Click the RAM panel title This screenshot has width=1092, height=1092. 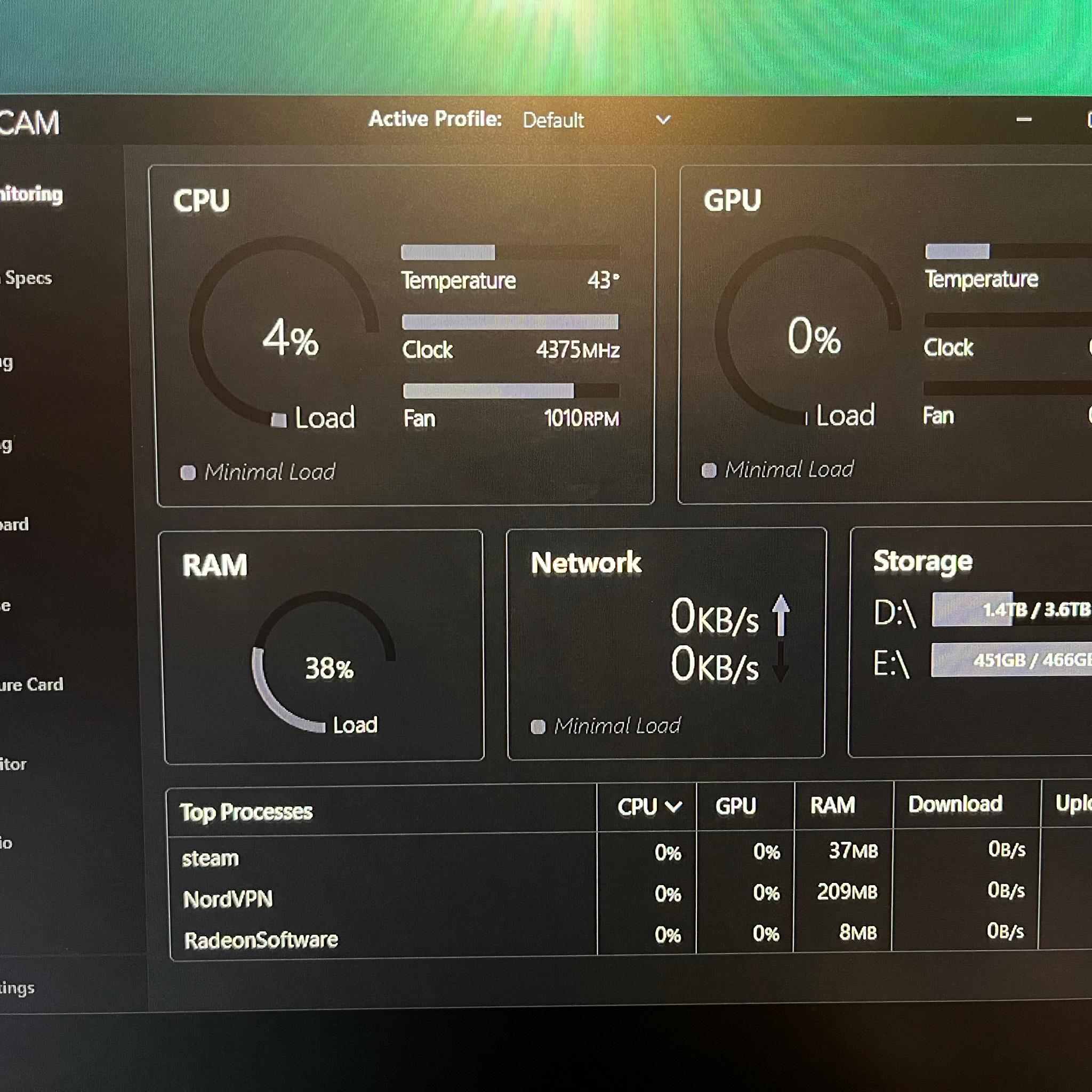point(215,565)
